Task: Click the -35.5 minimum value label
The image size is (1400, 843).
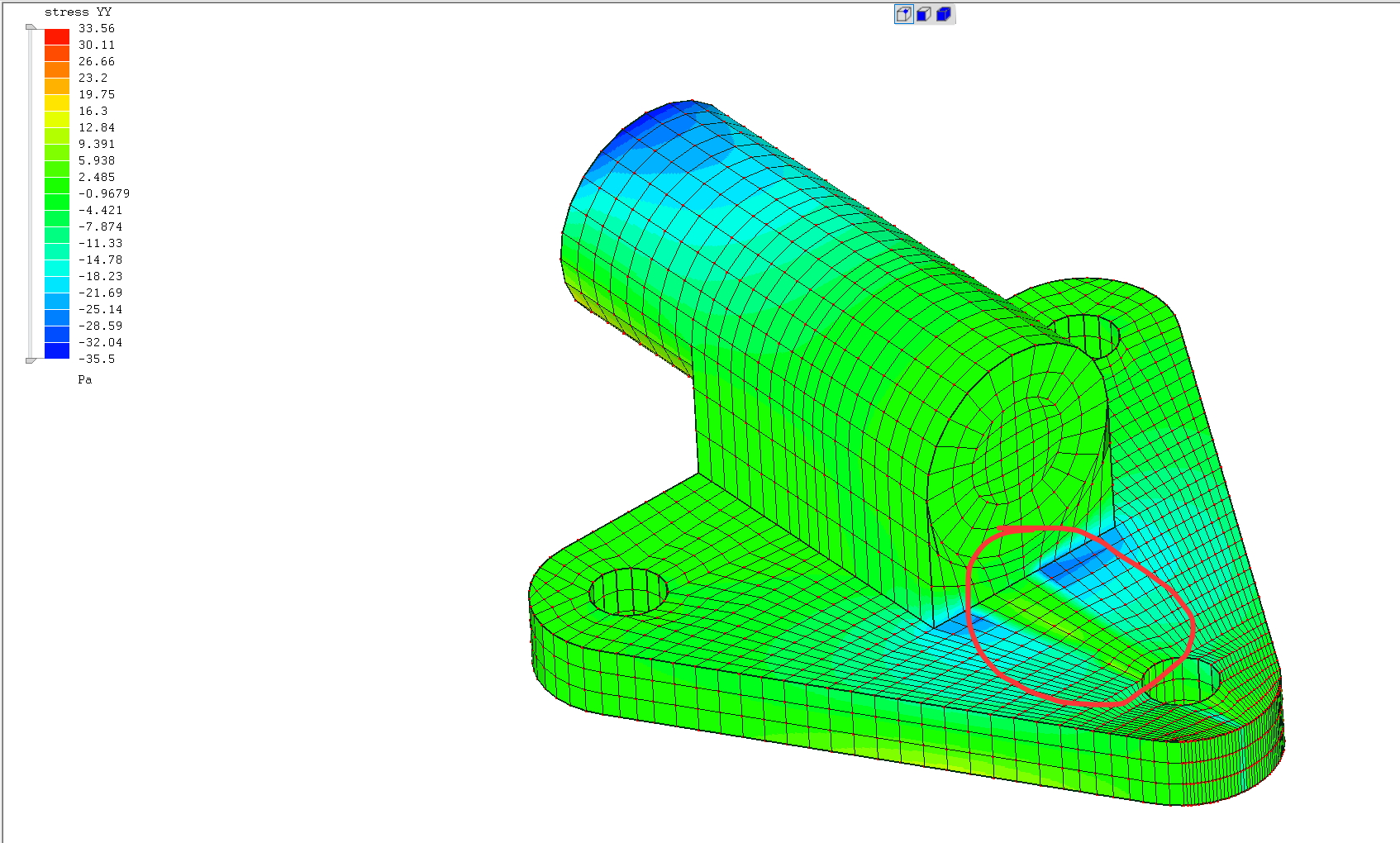Action: tap(97, 359)
